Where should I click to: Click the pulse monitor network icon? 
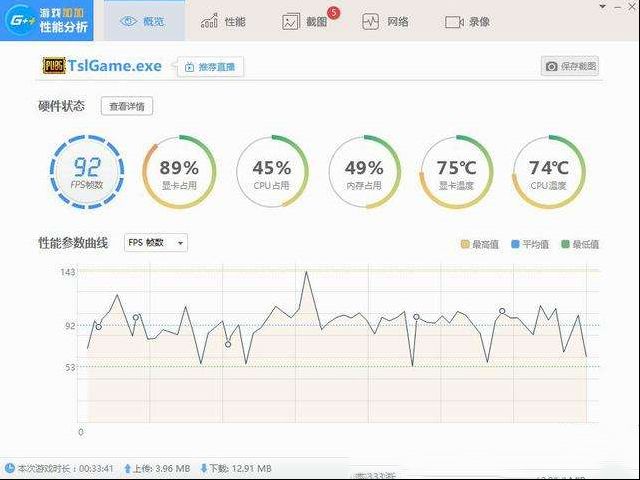(370, 21)
